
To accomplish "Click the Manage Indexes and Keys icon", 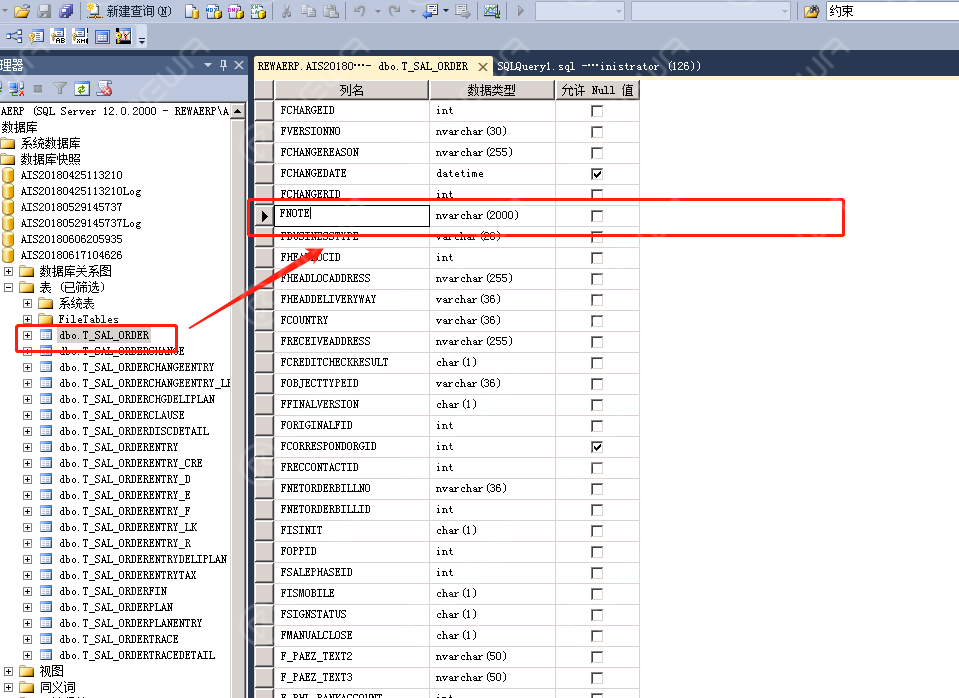I will point(36,37).
